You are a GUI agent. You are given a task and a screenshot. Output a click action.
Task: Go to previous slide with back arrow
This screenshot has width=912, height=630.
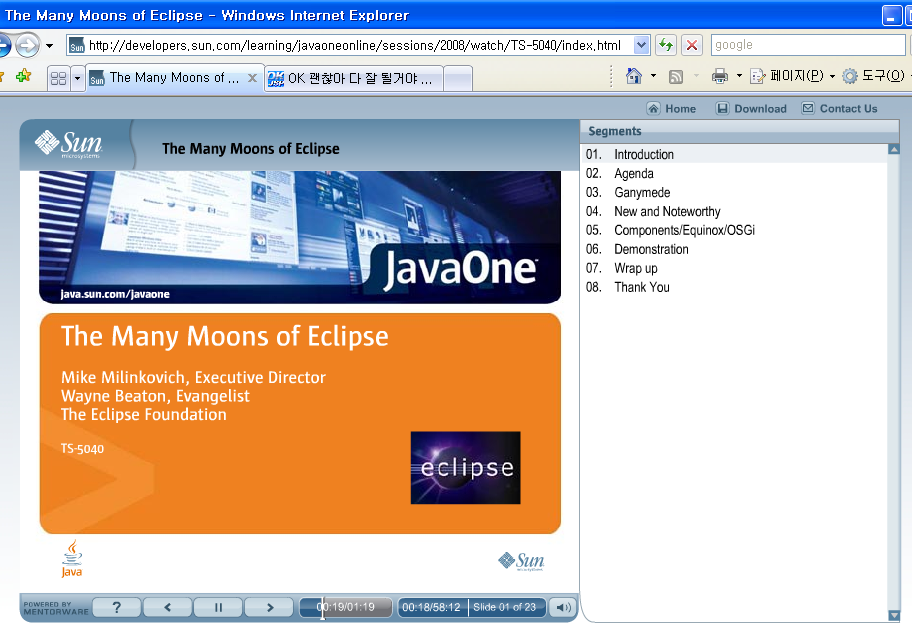(x=168, y=607)
